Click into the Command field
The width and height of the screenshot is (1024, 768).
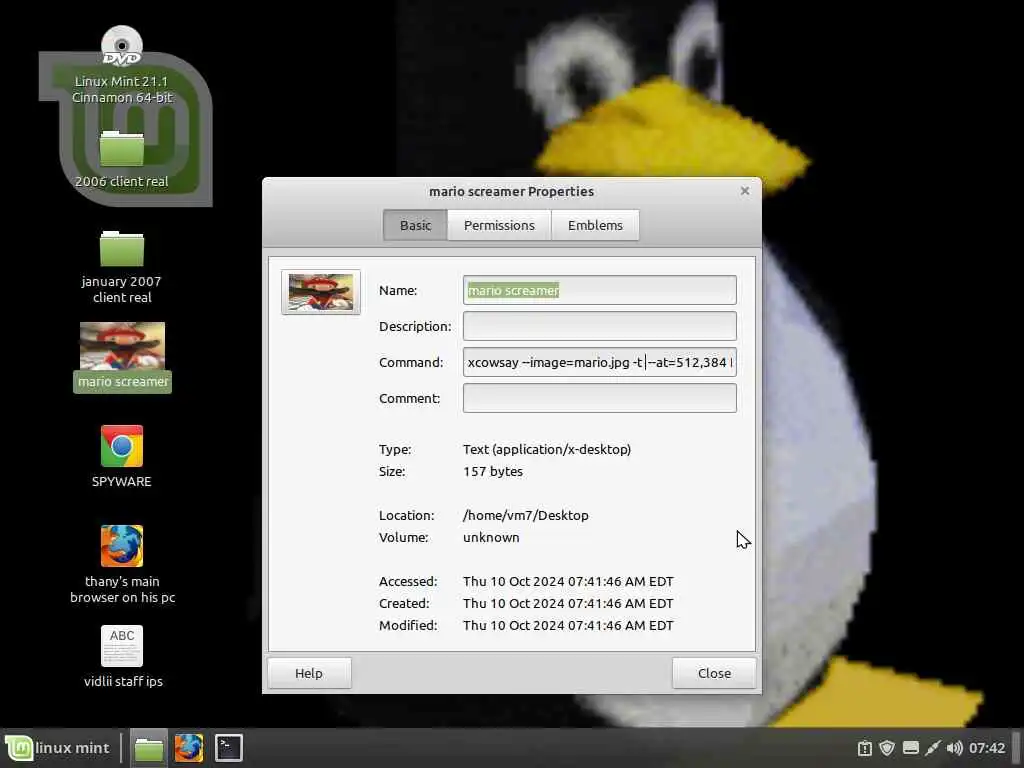(600, 362)
